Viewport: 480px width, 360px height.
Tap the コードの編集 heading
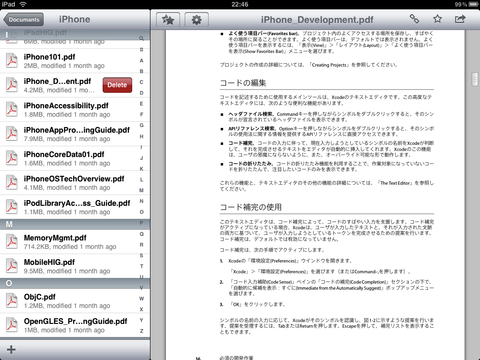pyautogui.click(x=243, y=83)
